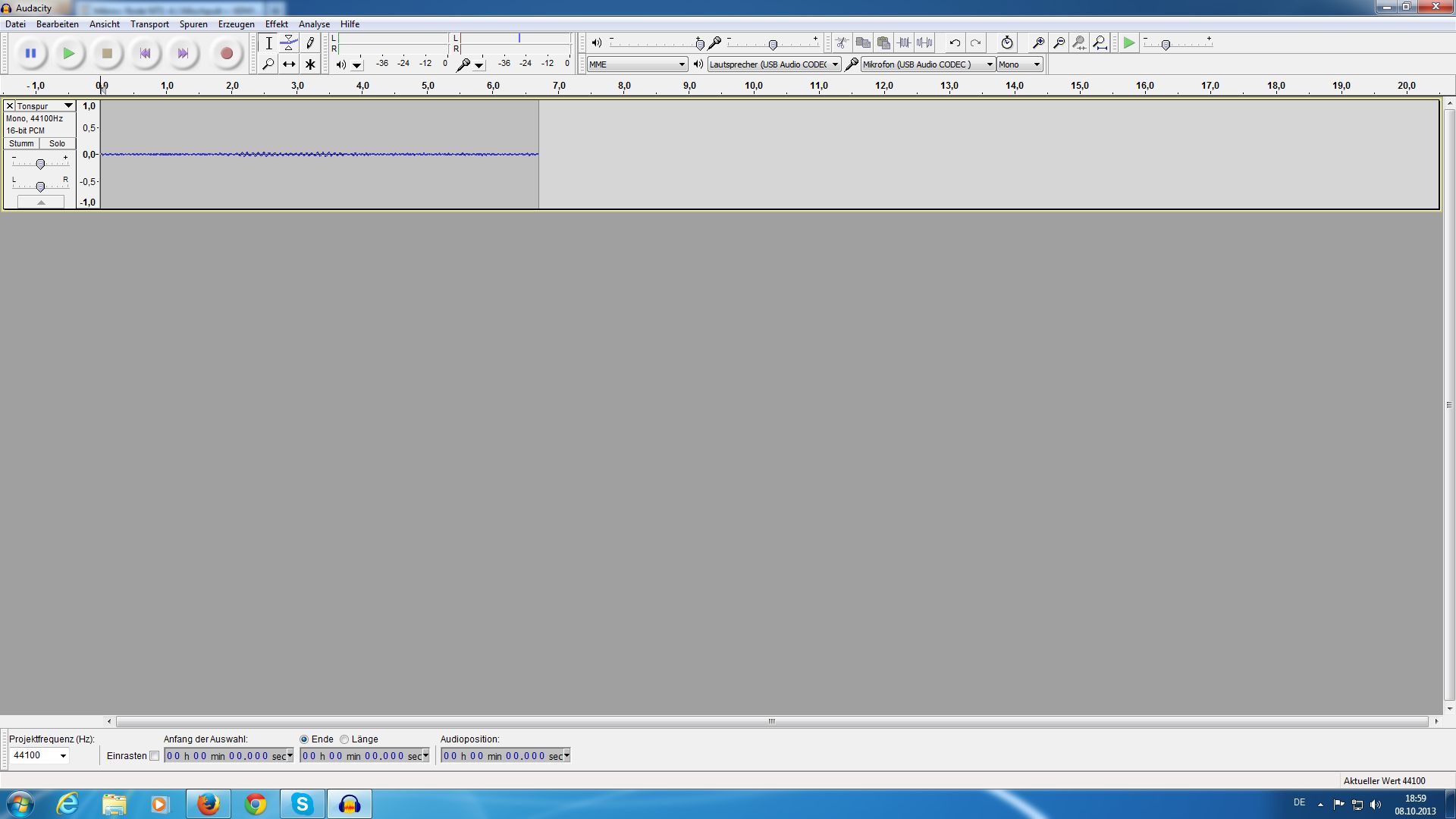This screenshot has height=819, width=1456.
Task: Click the Silence audio toolbar icon
Action: point(924,43)
